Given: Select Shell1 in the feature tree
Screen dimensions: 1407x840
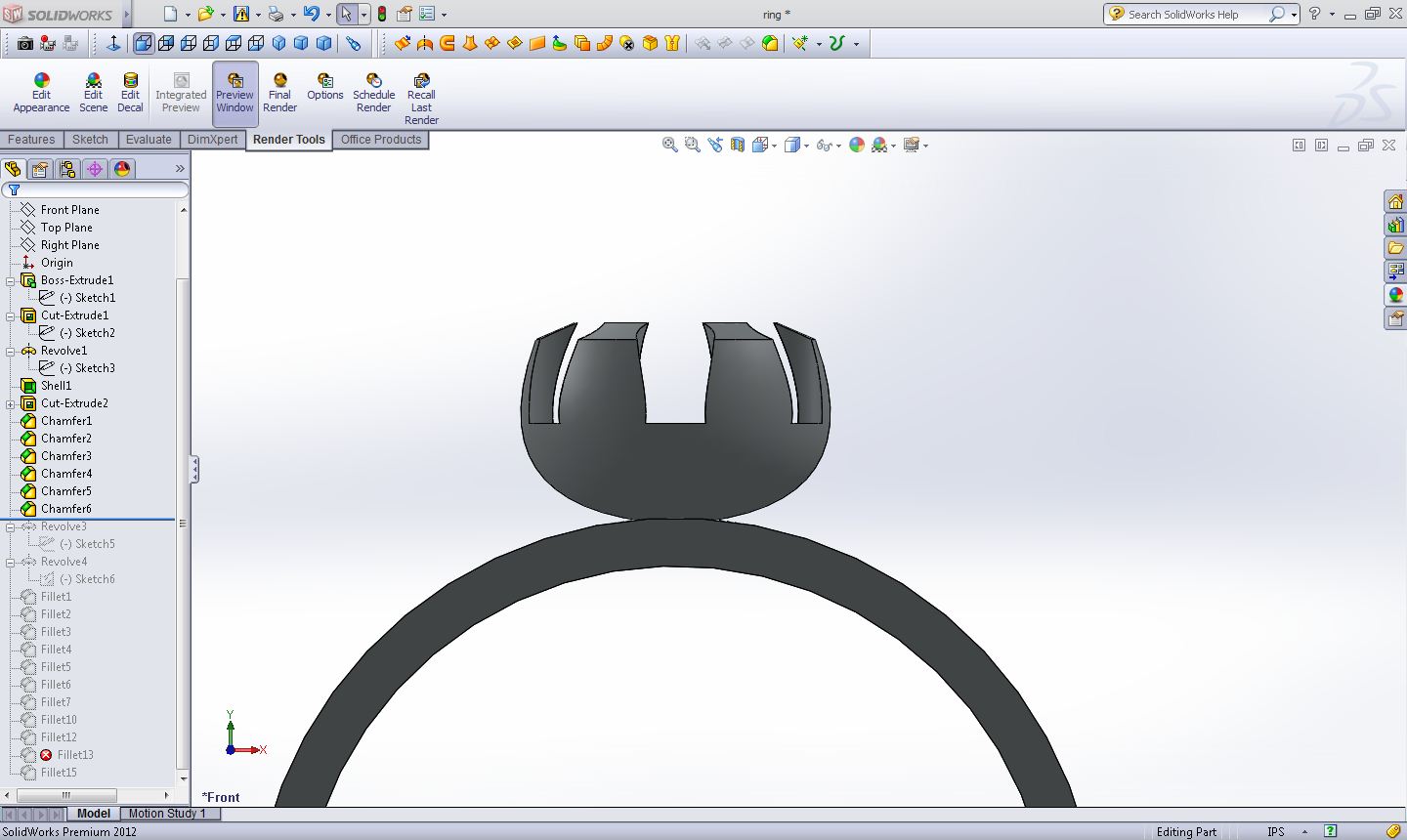Looking at the screenshot, I should coord(56,386).
